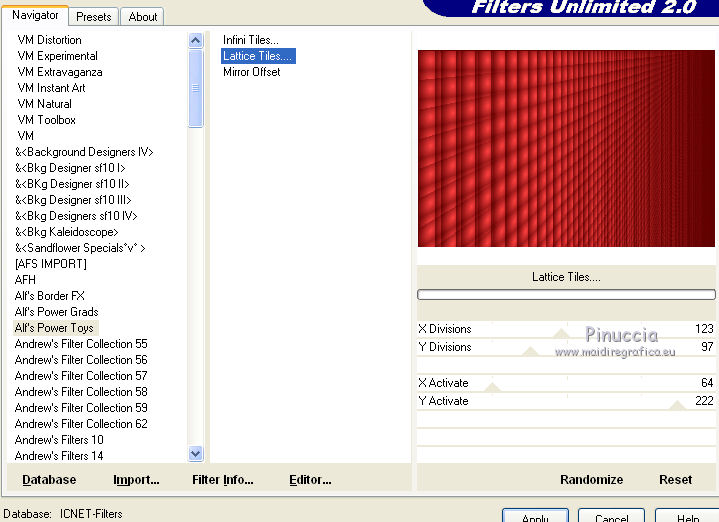Click the X Activate value 64
Screen dimensions: 719x522
coord(707,383)
